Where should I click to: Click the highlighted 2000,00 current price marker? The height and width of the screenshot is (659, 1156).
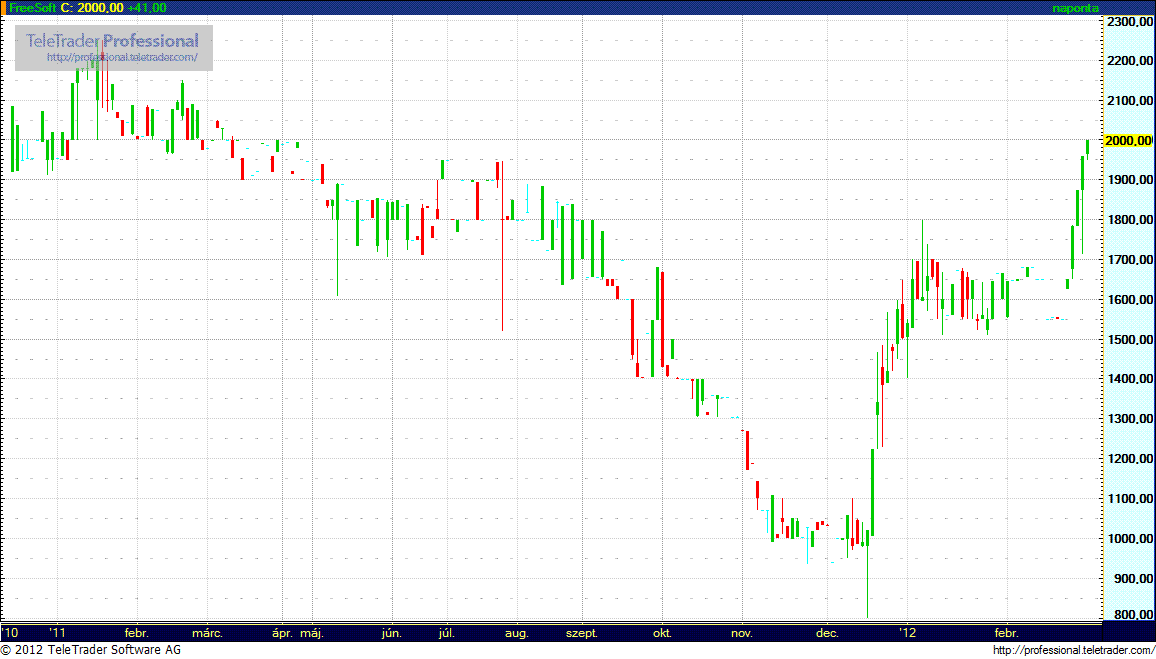point(1129,140)
